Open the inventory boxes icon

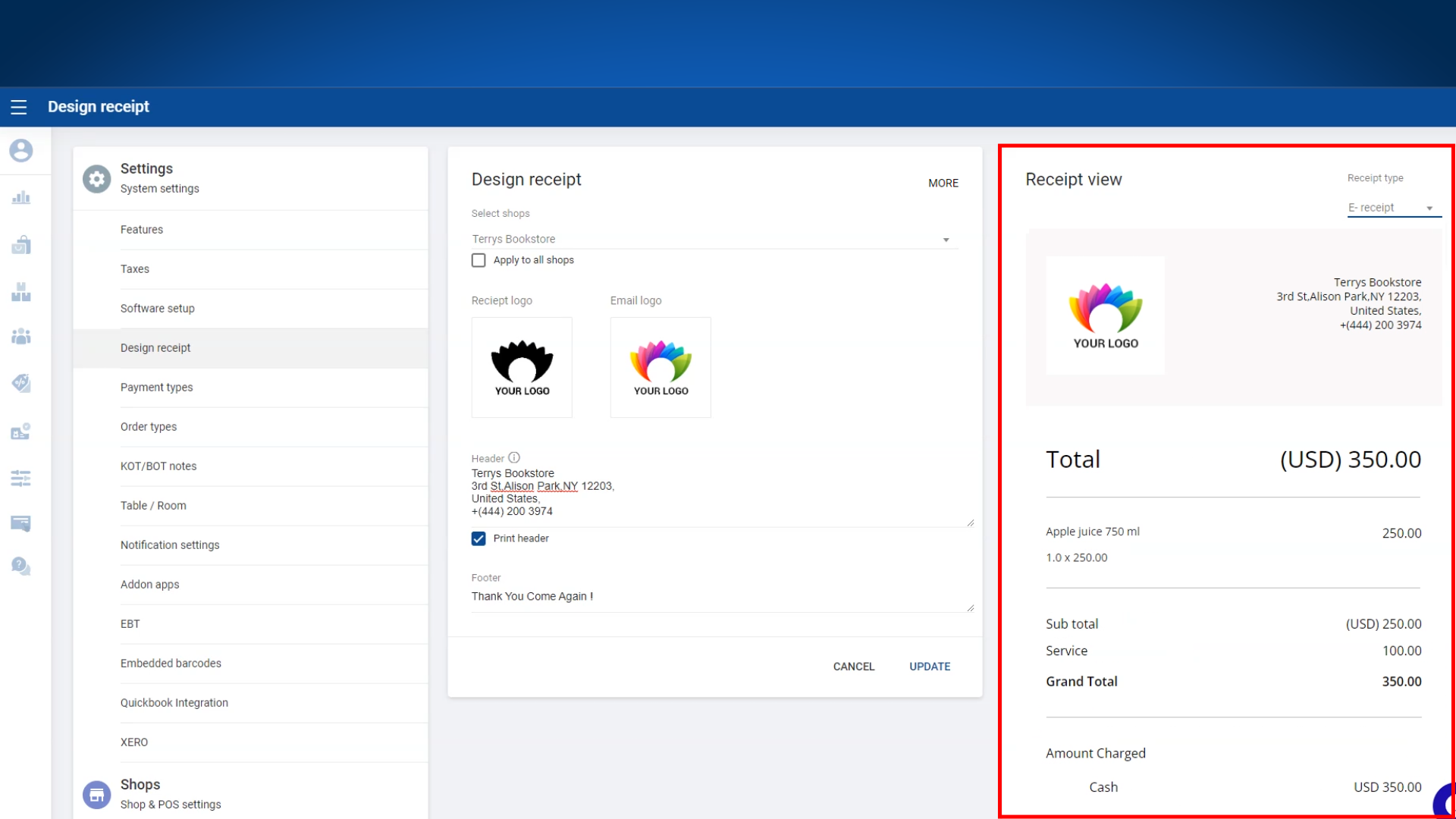(x=21, y=292)
